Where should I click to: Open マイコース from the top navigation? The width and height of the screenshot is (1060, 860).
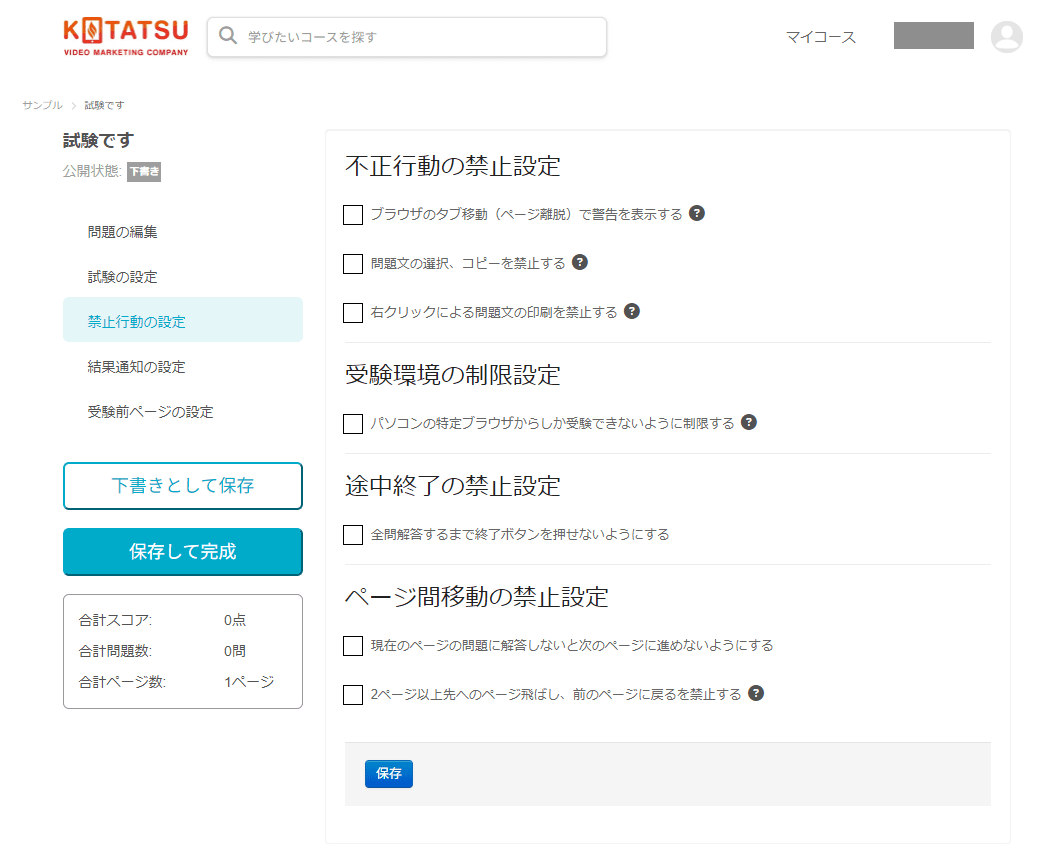820,36
